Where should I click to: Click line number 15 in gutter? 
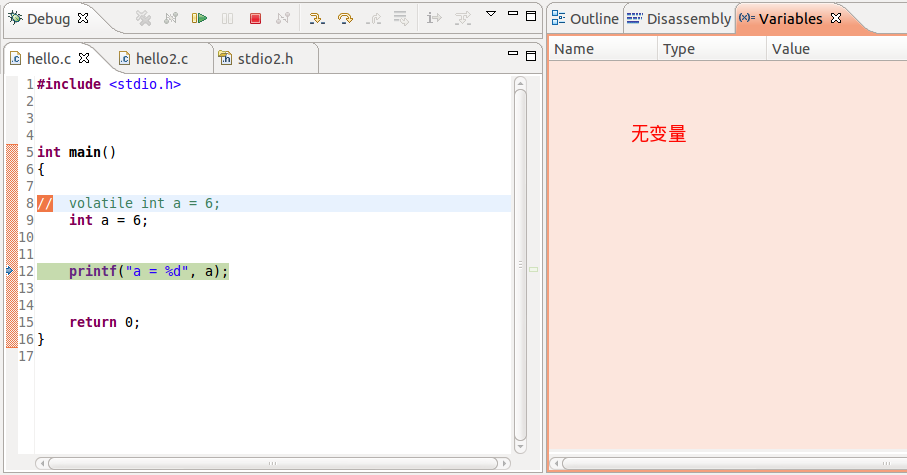26,322
